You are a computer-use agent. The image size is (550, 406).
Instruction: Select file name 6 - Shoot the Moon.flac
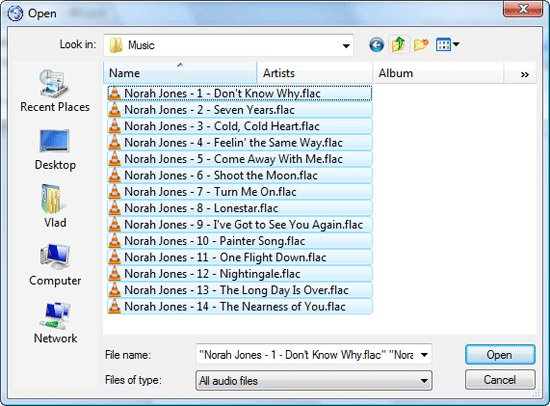pyautogui.click(x=221, y=175)
